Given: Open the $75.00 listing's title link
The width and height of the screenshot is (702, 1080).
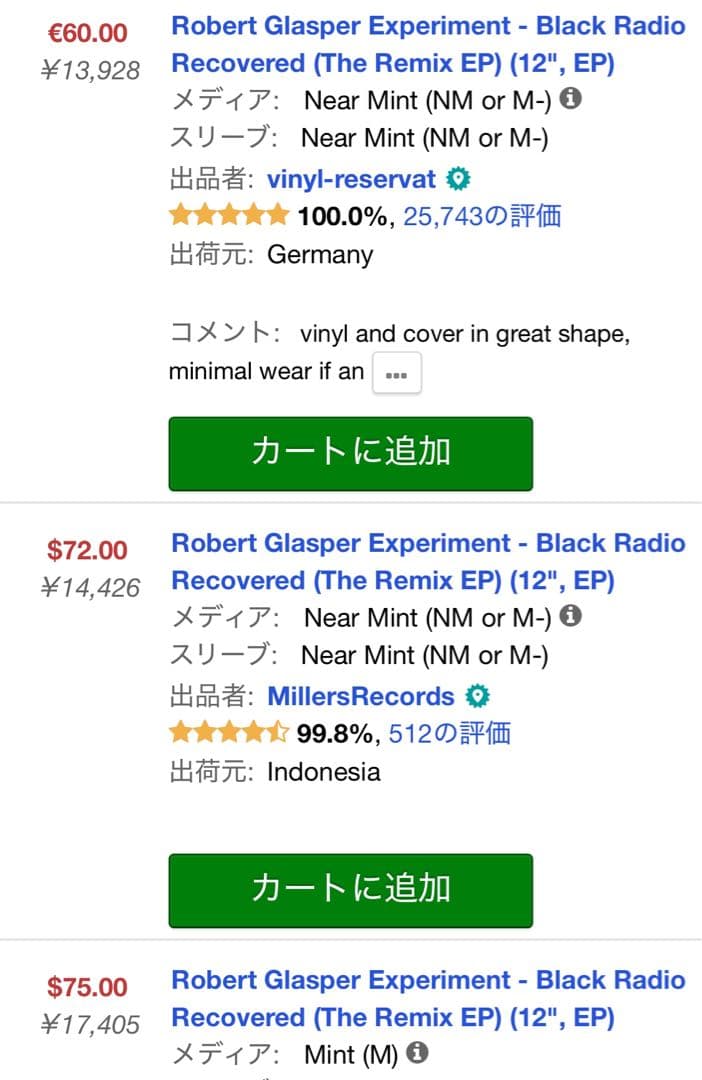Looking at the screenshot, I should [428, 998].
